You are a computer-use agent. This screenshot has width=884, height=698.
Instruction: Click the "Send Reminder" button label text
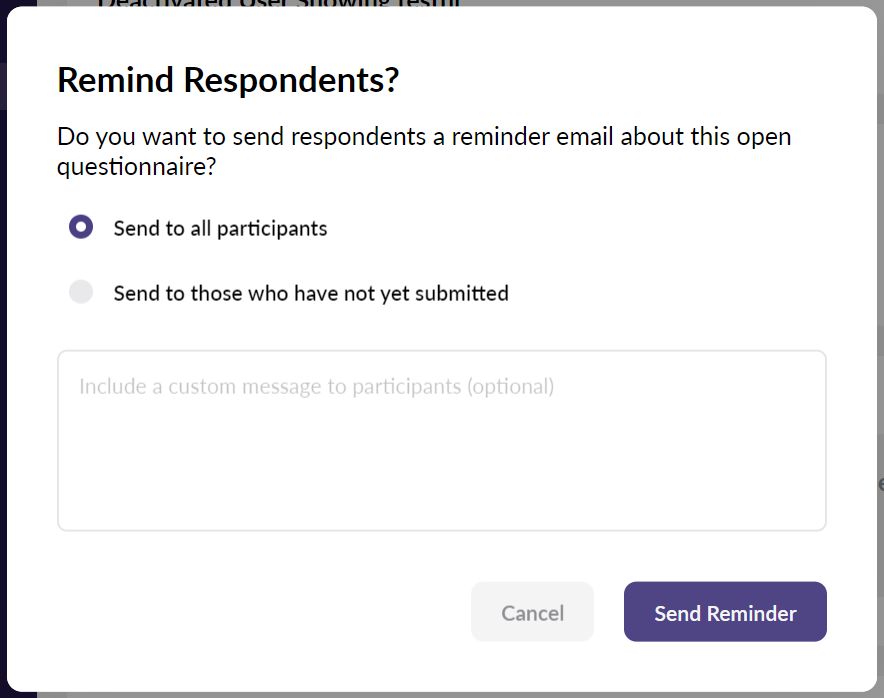tap(725, 613)
